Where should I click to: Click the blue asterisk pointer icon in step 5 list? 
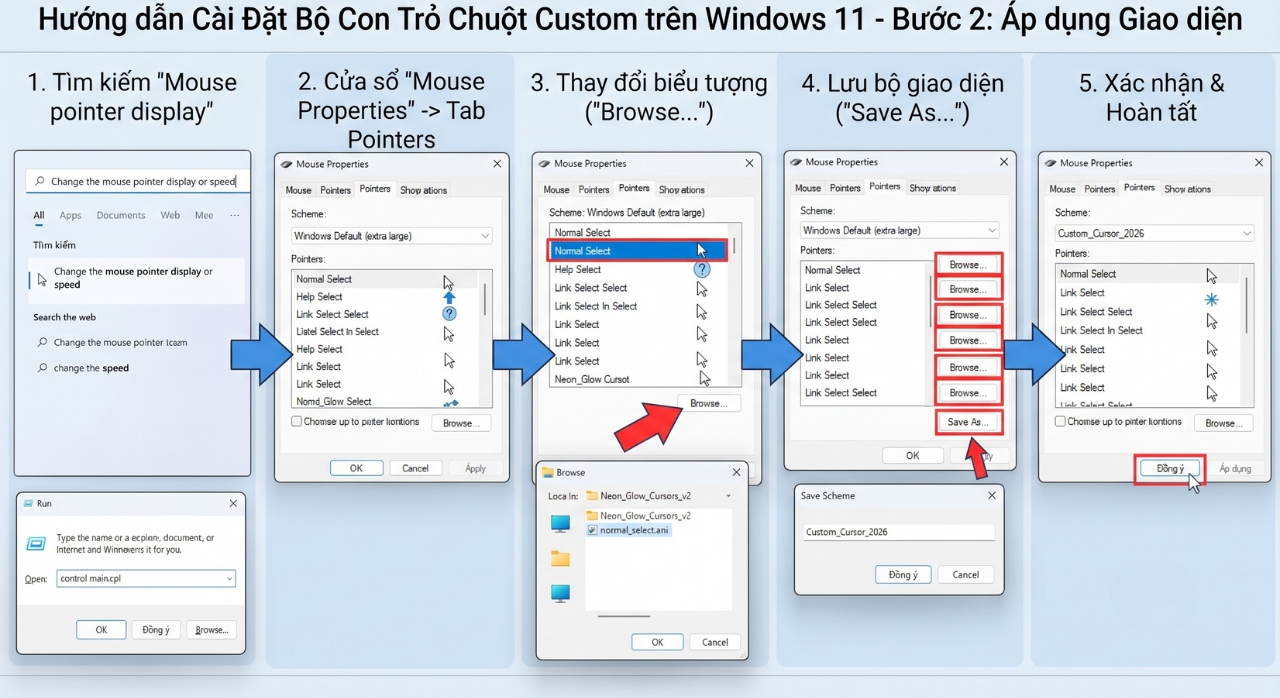[x=1212, y=299]
